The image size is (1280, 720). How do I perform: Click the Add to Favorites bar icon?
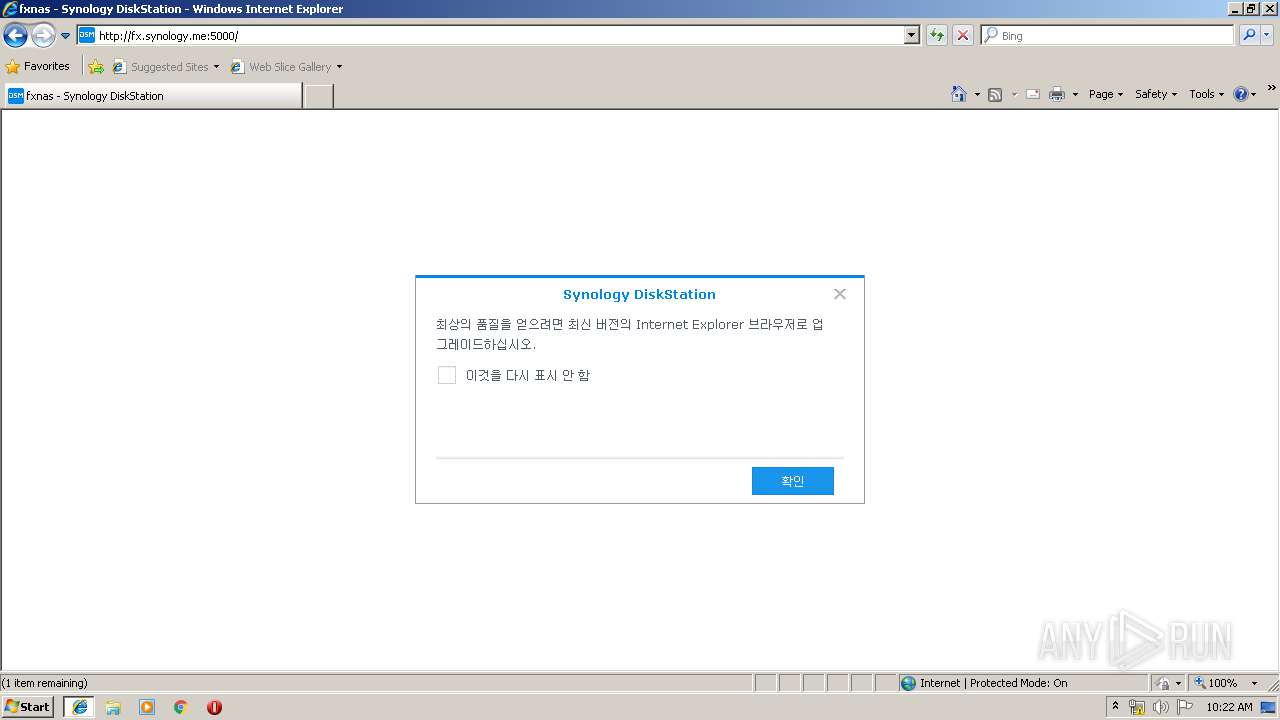click(x=96, y=67)
